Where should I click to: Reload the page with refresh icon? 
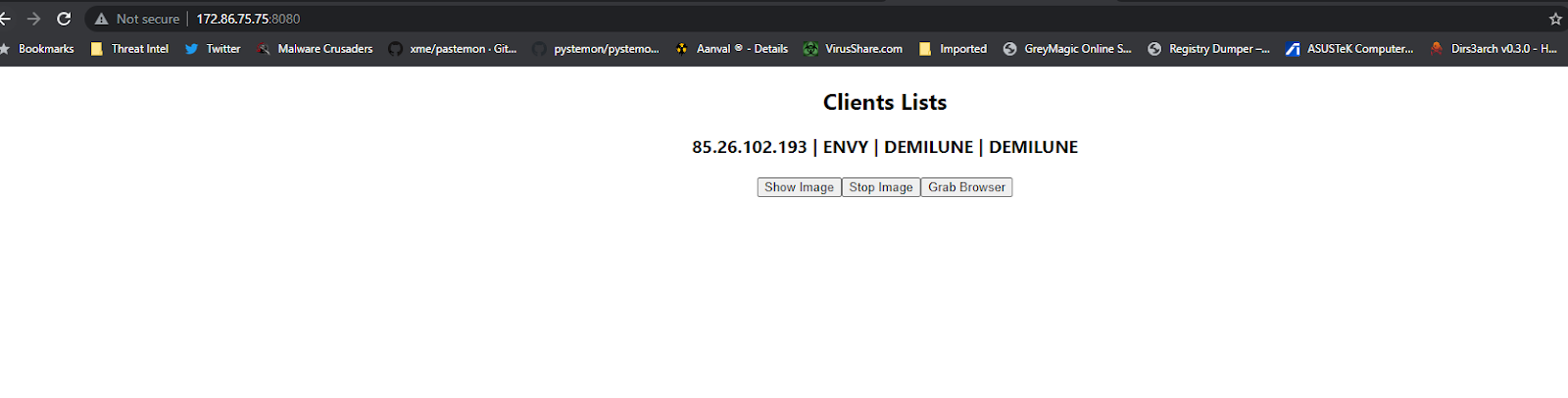pyautogui.click(x=64, y=19)
